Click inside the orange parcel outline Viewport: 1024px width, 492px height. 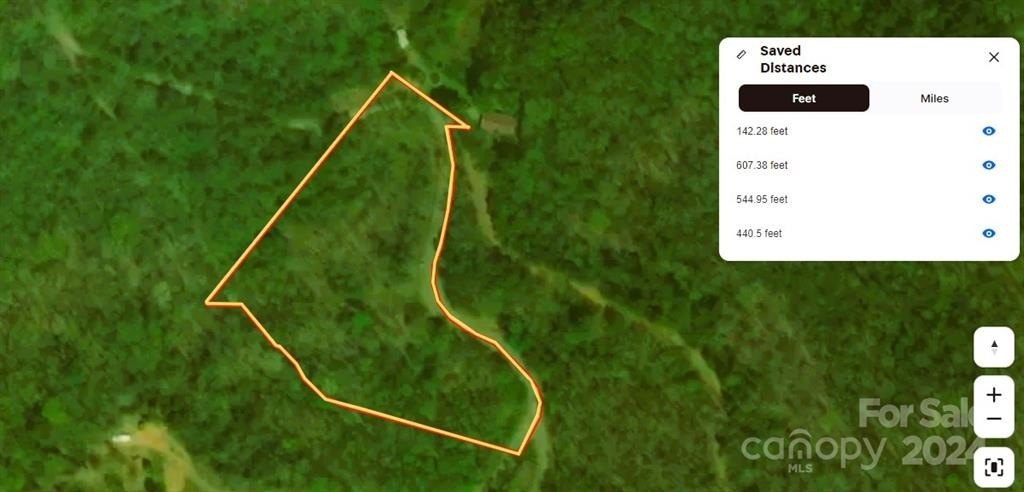click(366, 274)
